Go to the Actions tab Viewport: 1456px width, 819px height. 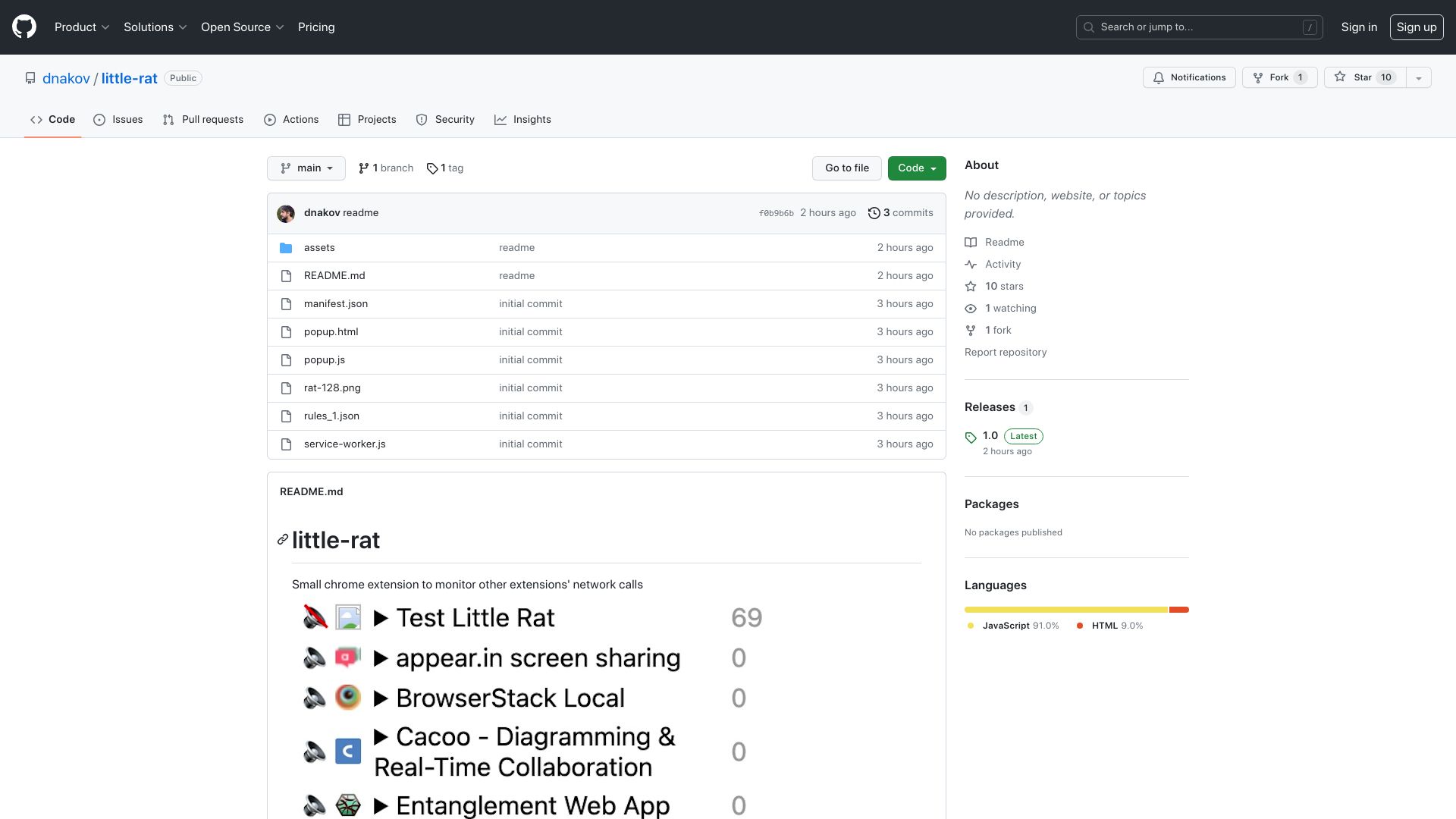click(291, 120)
